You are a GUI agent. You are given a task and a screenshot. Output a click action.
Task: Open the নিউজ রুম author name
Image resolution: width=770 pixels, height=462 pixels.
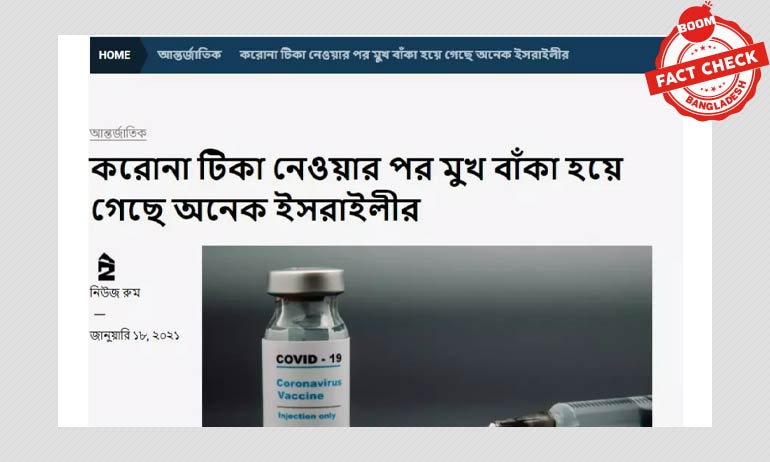coord(115,293)
